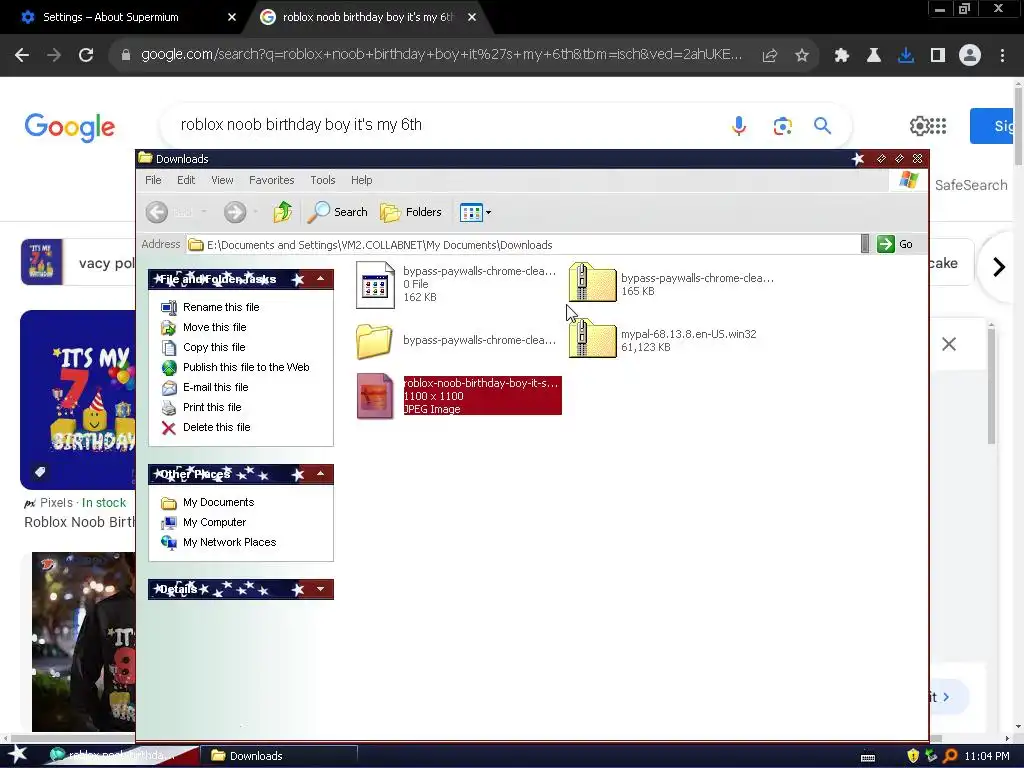Viewport: 1024px width, 768px height.
Task: Advance the suggestion chips with right chevron
Action: pyautogui.click(x=999, y=266)
